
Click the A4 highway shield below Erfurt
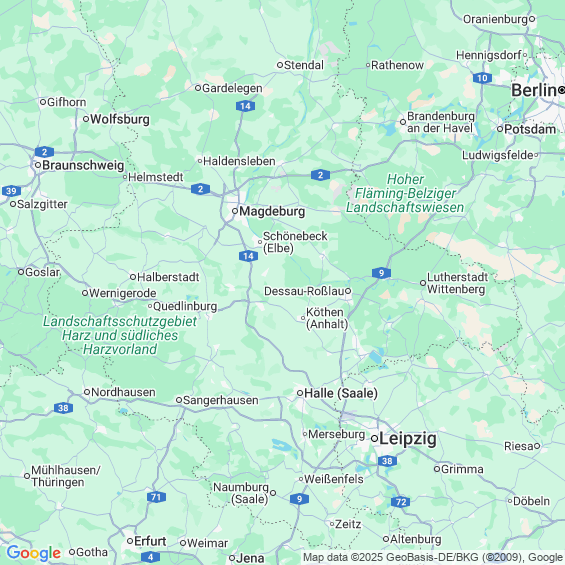tap(150, 557)
